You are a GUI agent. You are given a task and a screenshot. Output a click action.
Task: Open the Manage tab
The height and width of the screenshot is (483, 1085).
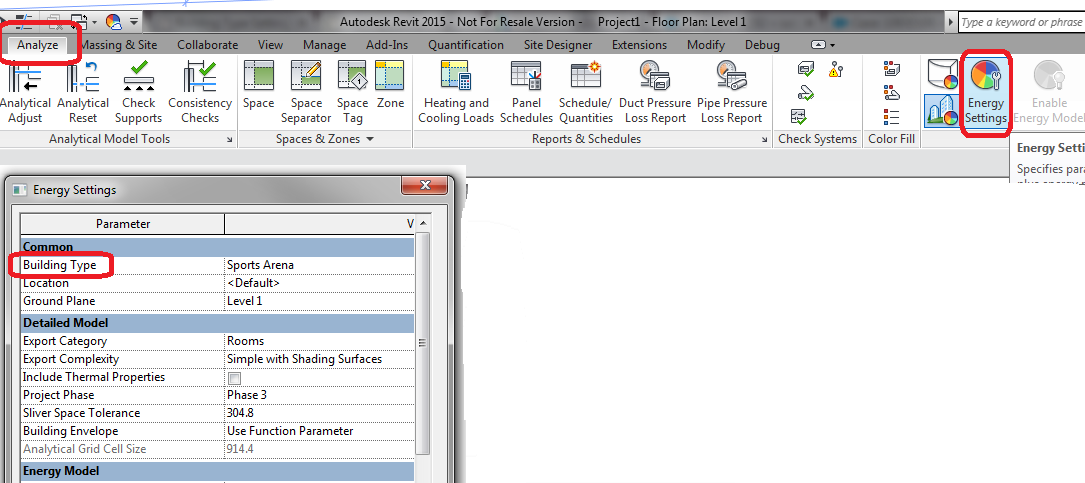[x=325, y=45]
